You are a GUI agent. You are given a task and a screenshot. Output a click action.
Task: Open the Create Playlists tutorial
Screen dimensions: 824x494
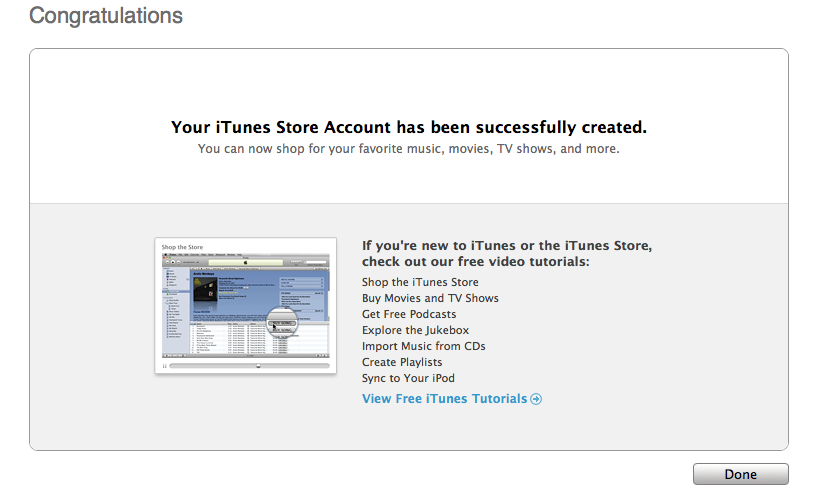tap(402, 362)
